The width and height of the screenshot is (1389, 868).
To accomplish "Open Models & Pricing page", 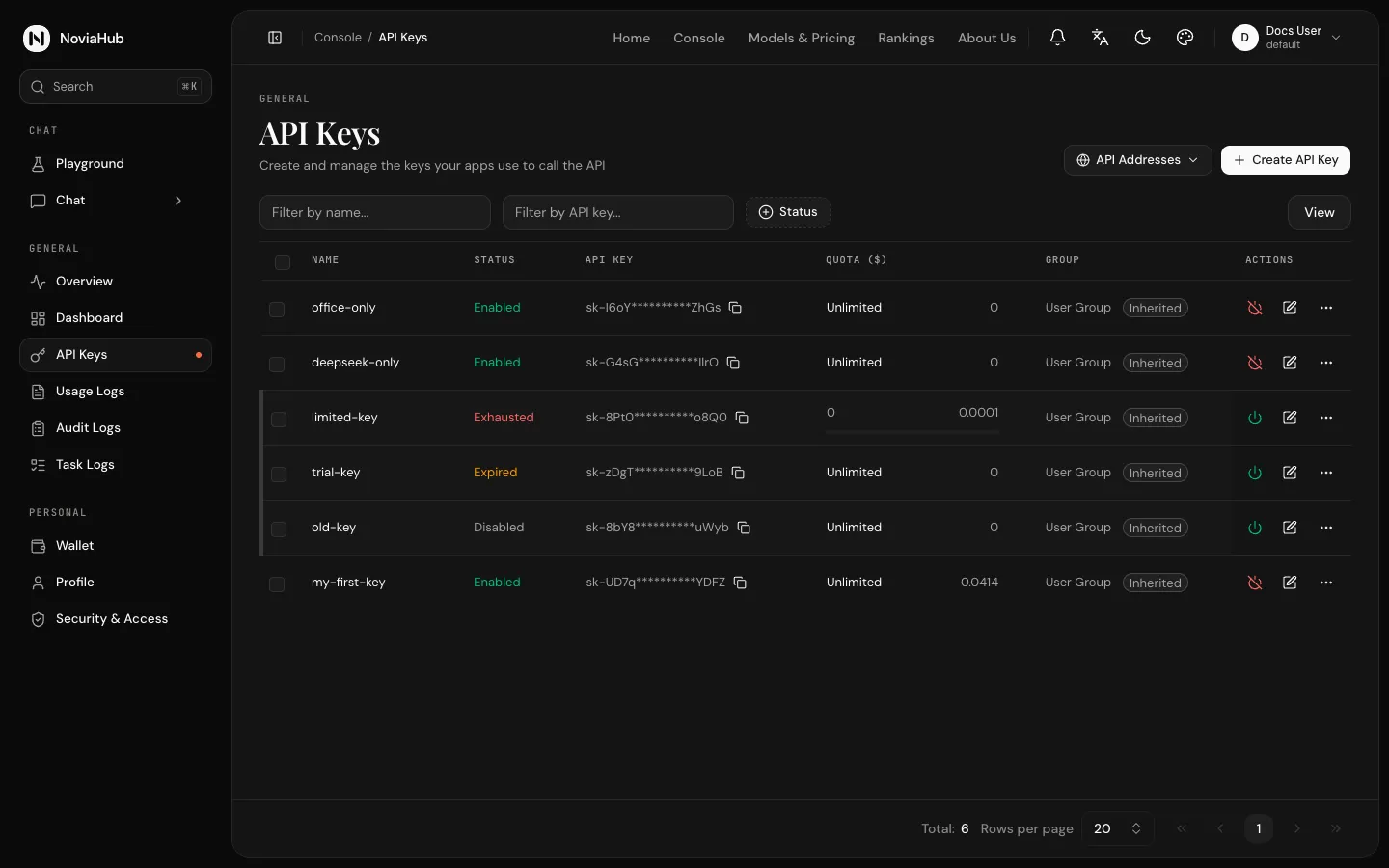I will (x=802, y=38).
